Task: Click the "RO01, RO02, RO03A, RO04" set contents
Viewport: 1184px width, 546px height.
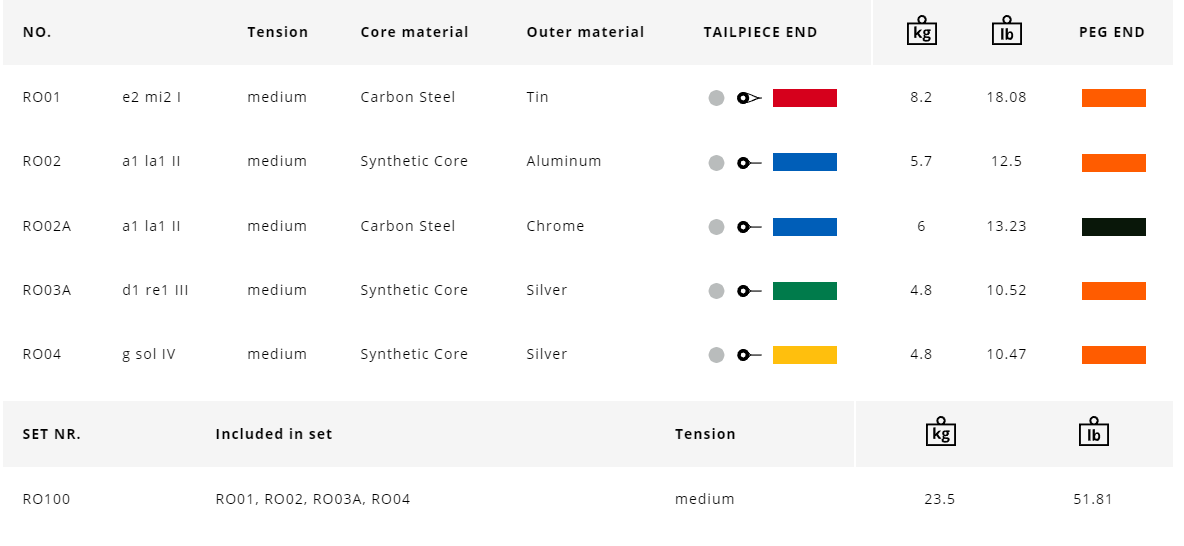Action: [312, 499]
